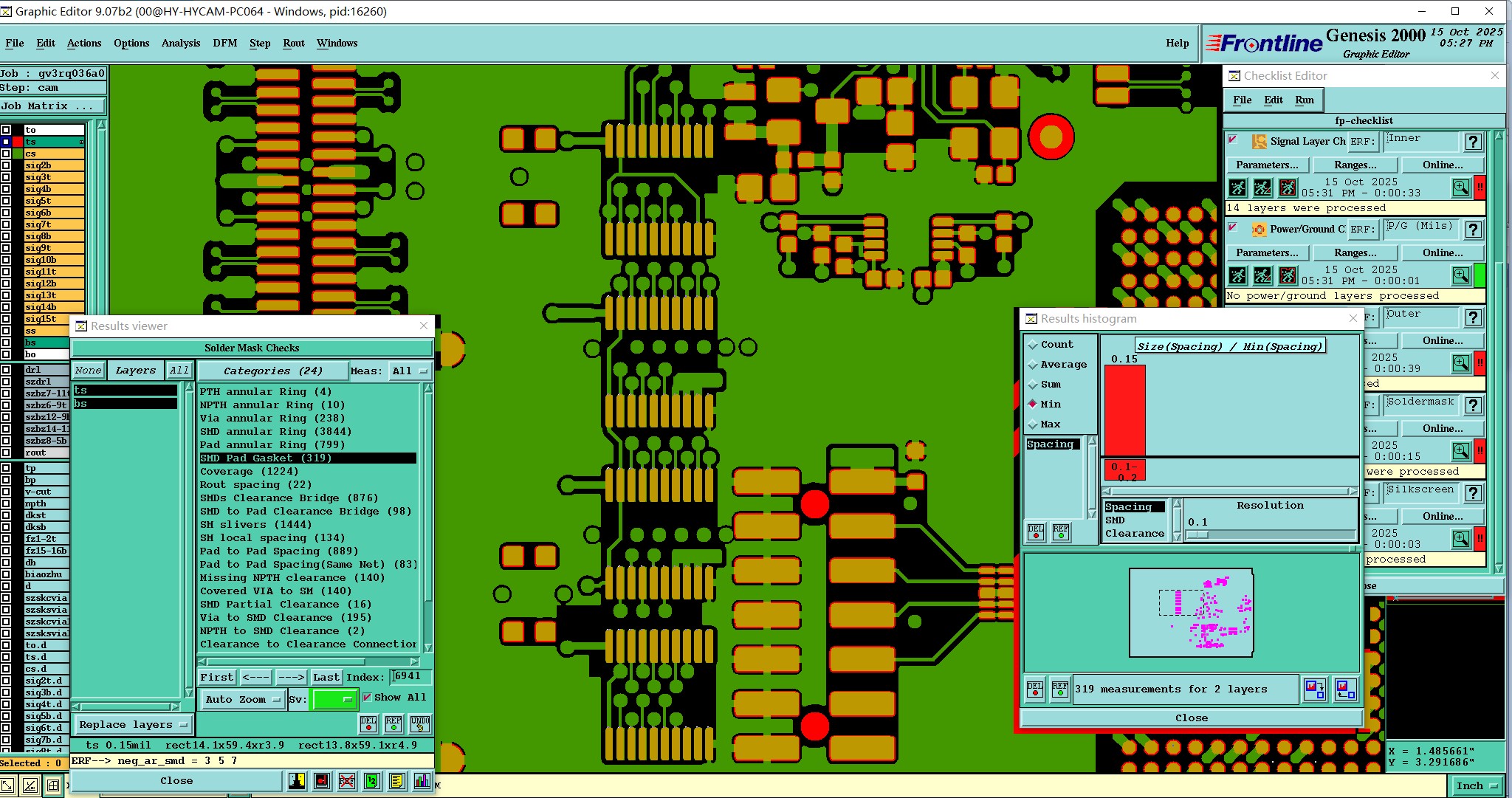Click magnifier icon for Signal Layer check

(1460, 188)
